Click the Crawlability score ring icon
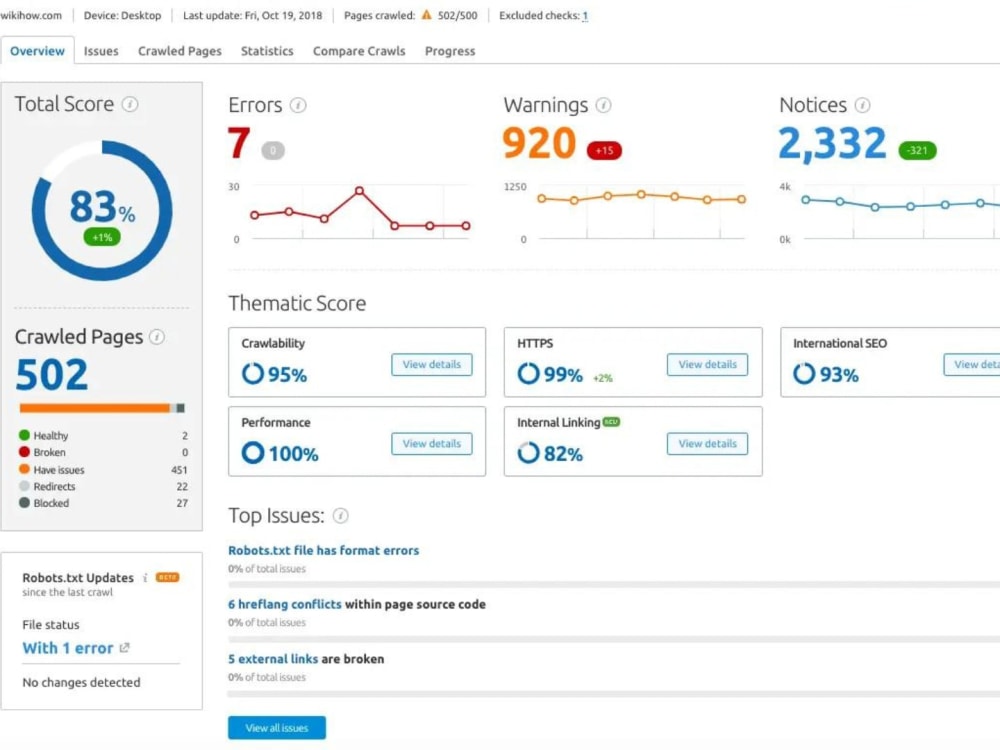The image size is (1000, 750). (253, 373)
